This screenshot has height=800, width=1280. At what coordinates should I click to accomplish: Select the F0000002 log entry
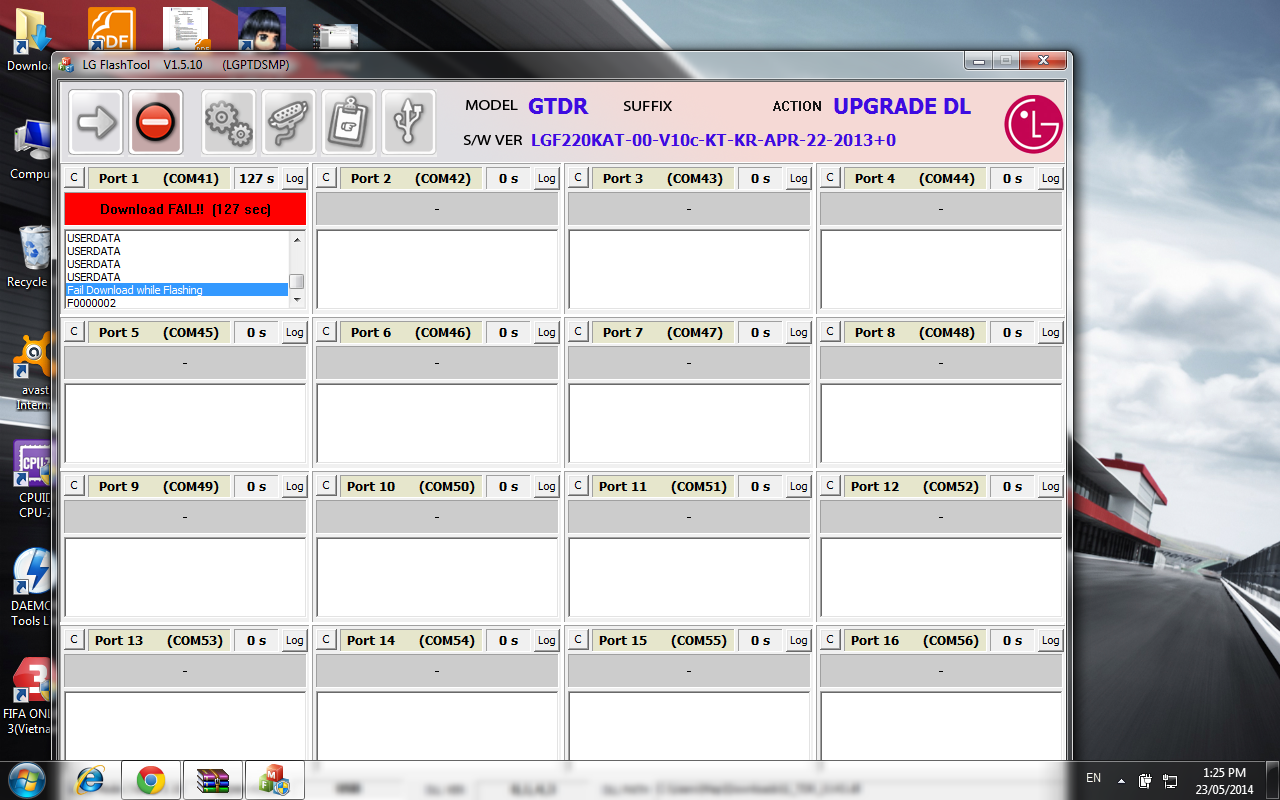pyautogui.click(x=177, y=303)
